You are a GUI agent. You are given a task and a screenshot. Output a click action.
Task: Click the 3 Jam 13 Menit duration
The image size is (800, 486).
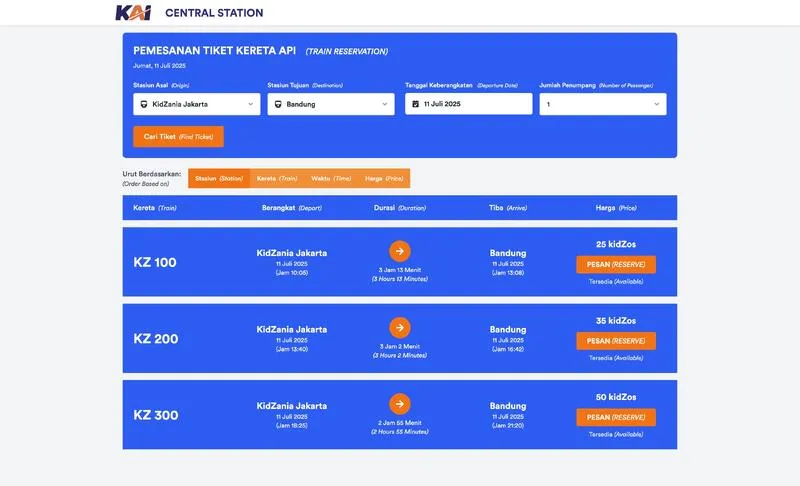[x=399, y=270]
